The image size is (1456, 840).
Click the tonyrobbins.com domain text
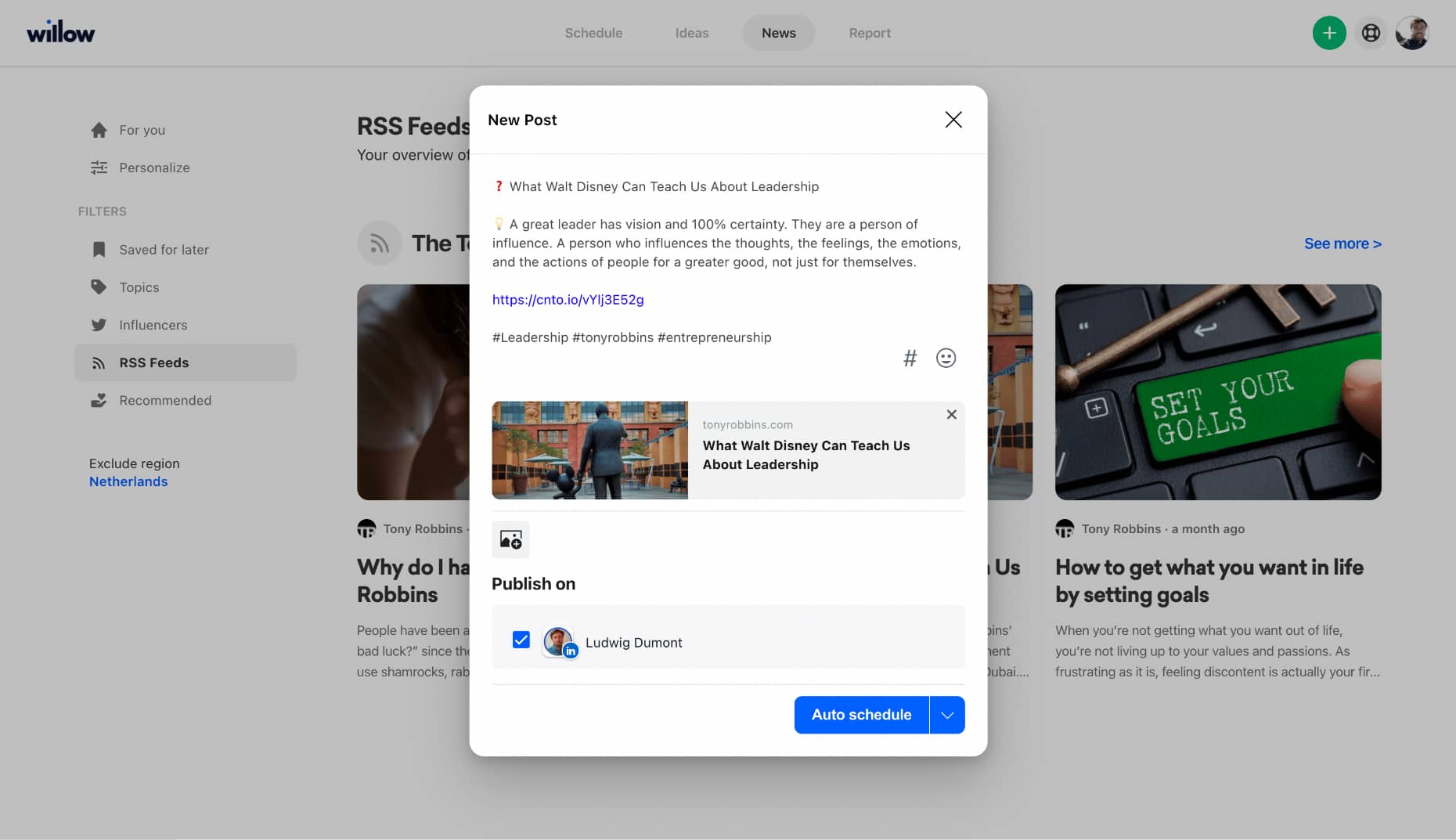(x=748, y=424)
